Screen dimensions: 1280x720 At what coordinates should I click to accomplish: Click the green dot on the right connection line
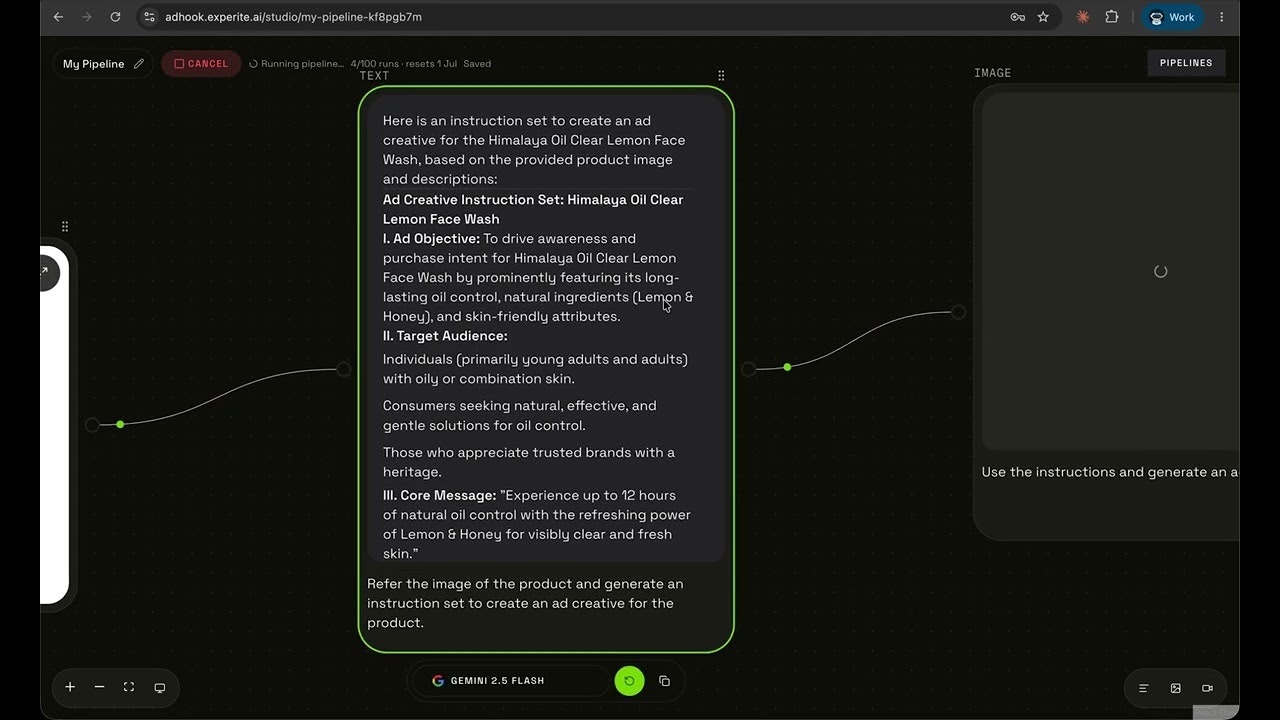pos(787,367)
